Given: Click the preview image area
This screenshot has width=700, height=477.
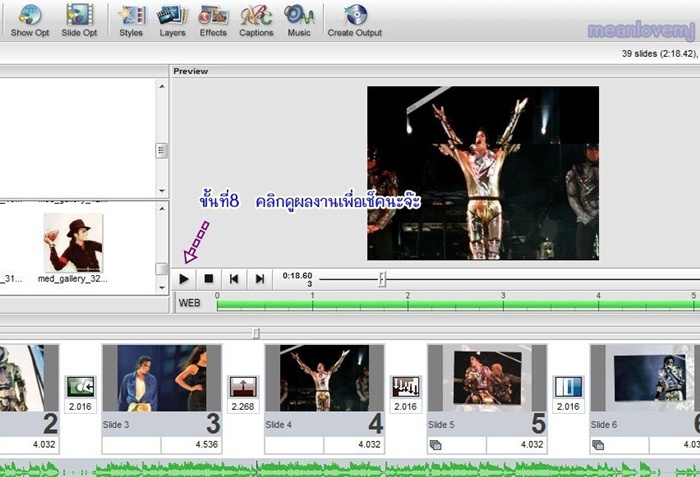Looking at the screenshot, I should coord(483,173).
